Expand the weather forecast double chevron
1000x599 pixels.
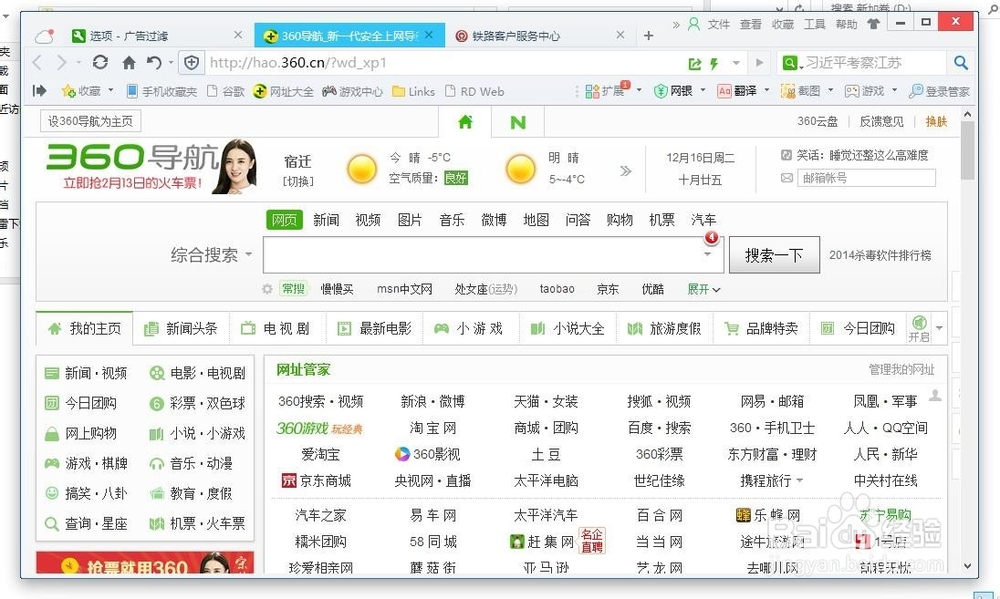pyautogui.click(x=626, y=170)
